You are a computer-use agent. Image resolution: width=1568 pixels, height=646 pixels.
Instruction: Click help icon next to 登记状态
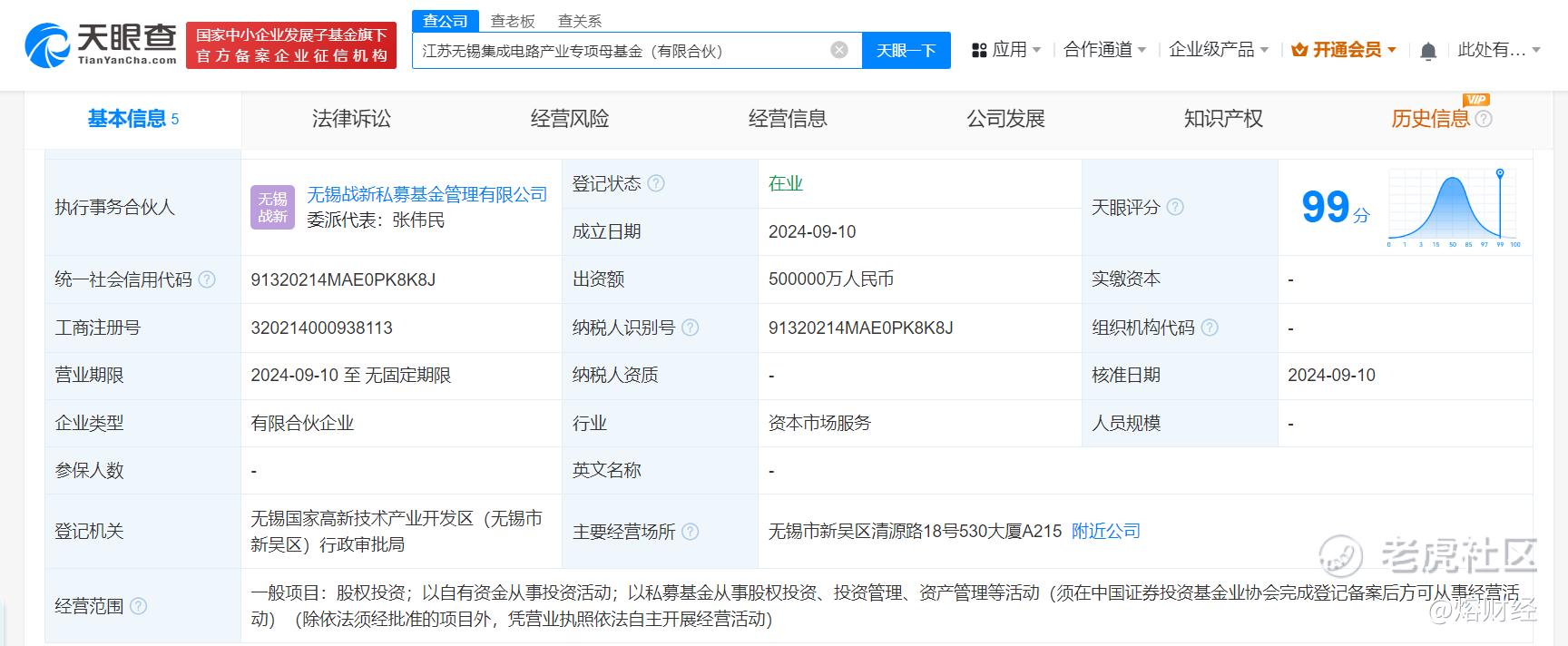(x=656, y=183)
